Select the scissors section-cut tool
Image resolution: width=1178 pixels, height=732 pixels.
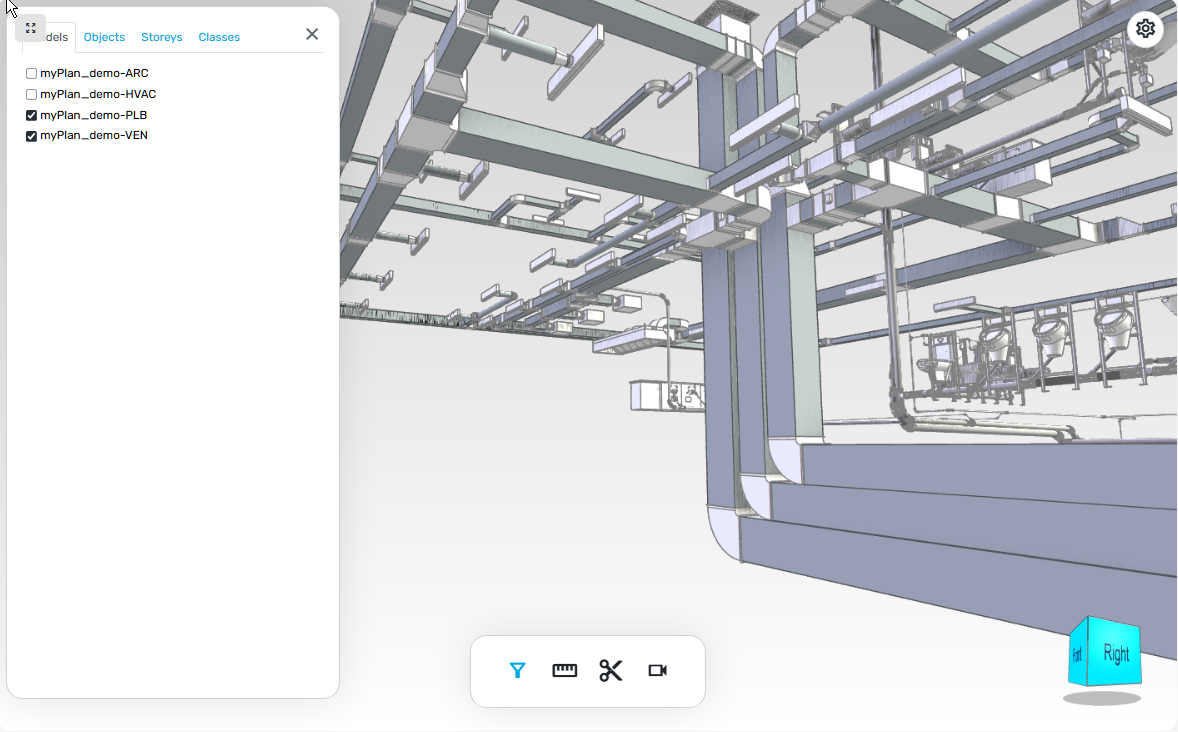[x=611, y=670]
